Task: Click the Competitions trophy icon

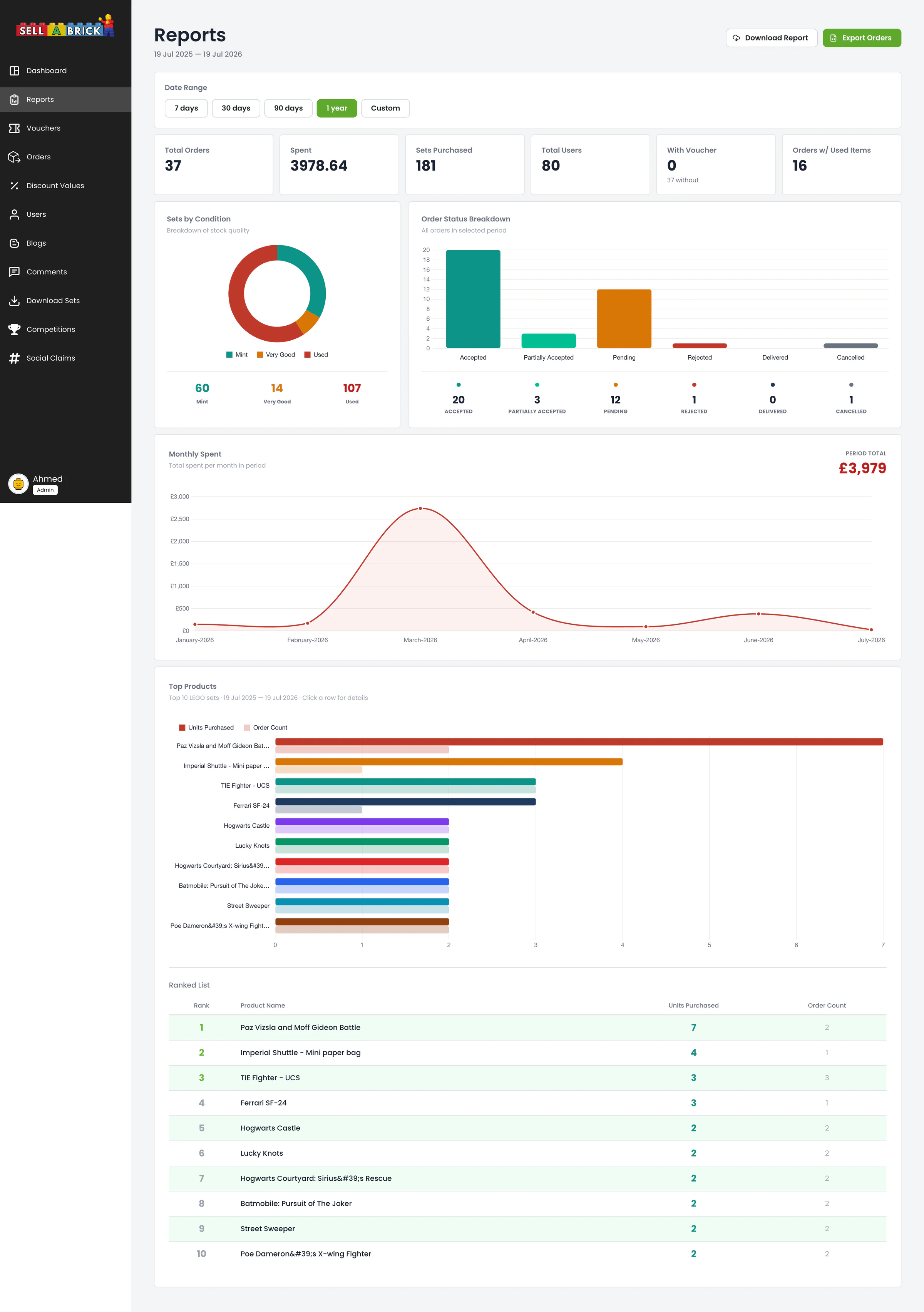Action: pos(14,329)
